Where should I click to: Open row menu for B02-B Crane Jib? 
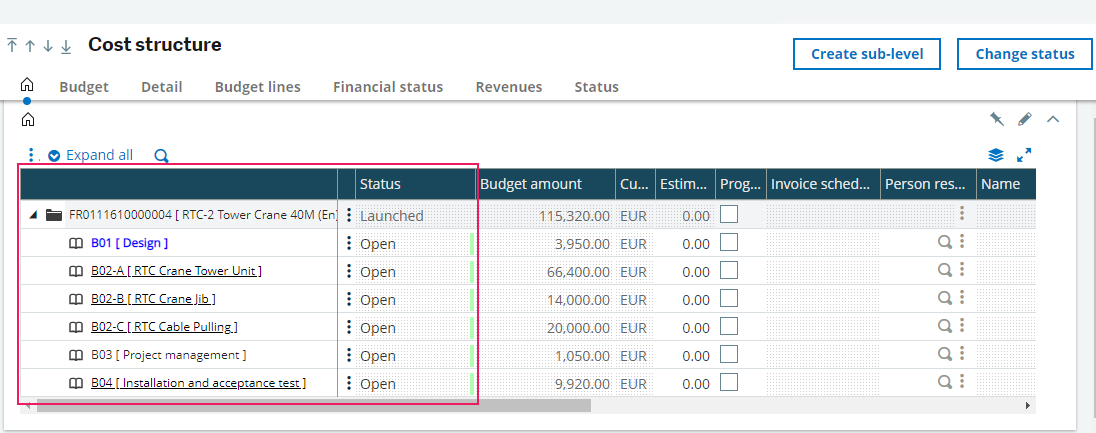[x=349, y=299]
